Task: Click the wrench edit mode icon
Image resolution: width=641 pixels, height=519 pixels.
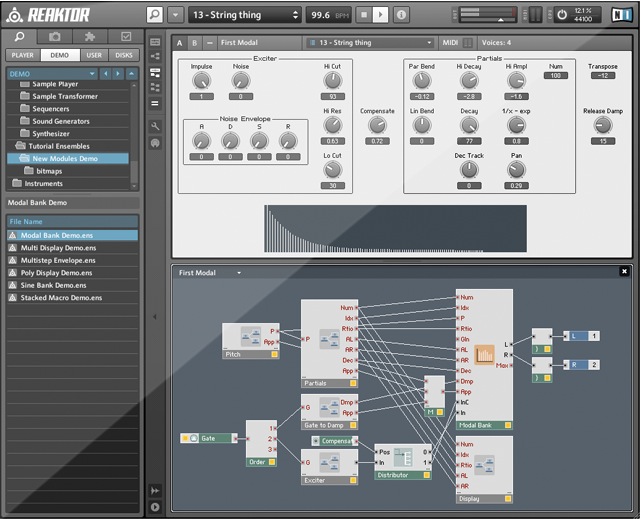Action: (155, 126)
